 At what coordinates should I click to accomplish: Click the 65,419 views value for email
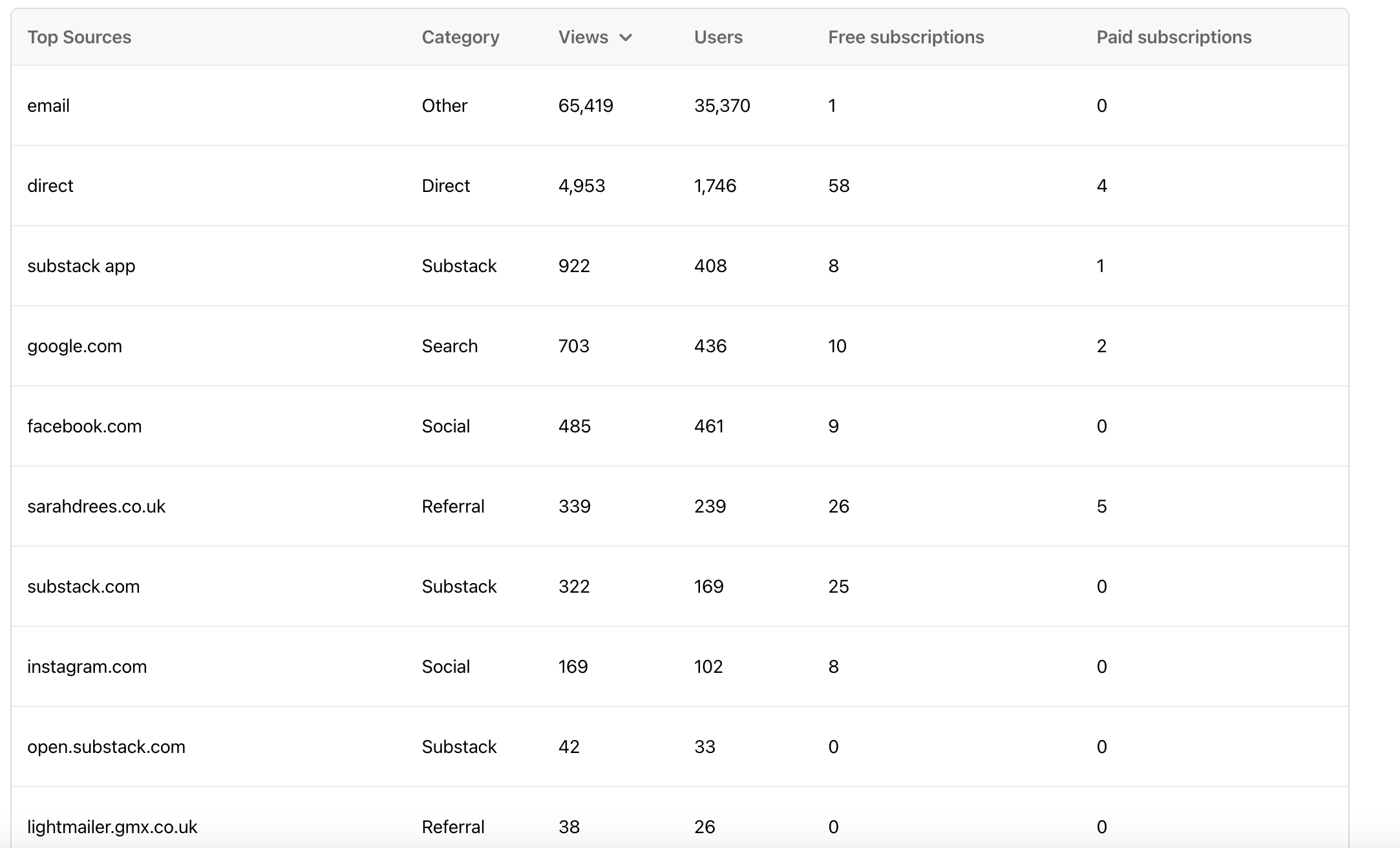click(586, 105)
